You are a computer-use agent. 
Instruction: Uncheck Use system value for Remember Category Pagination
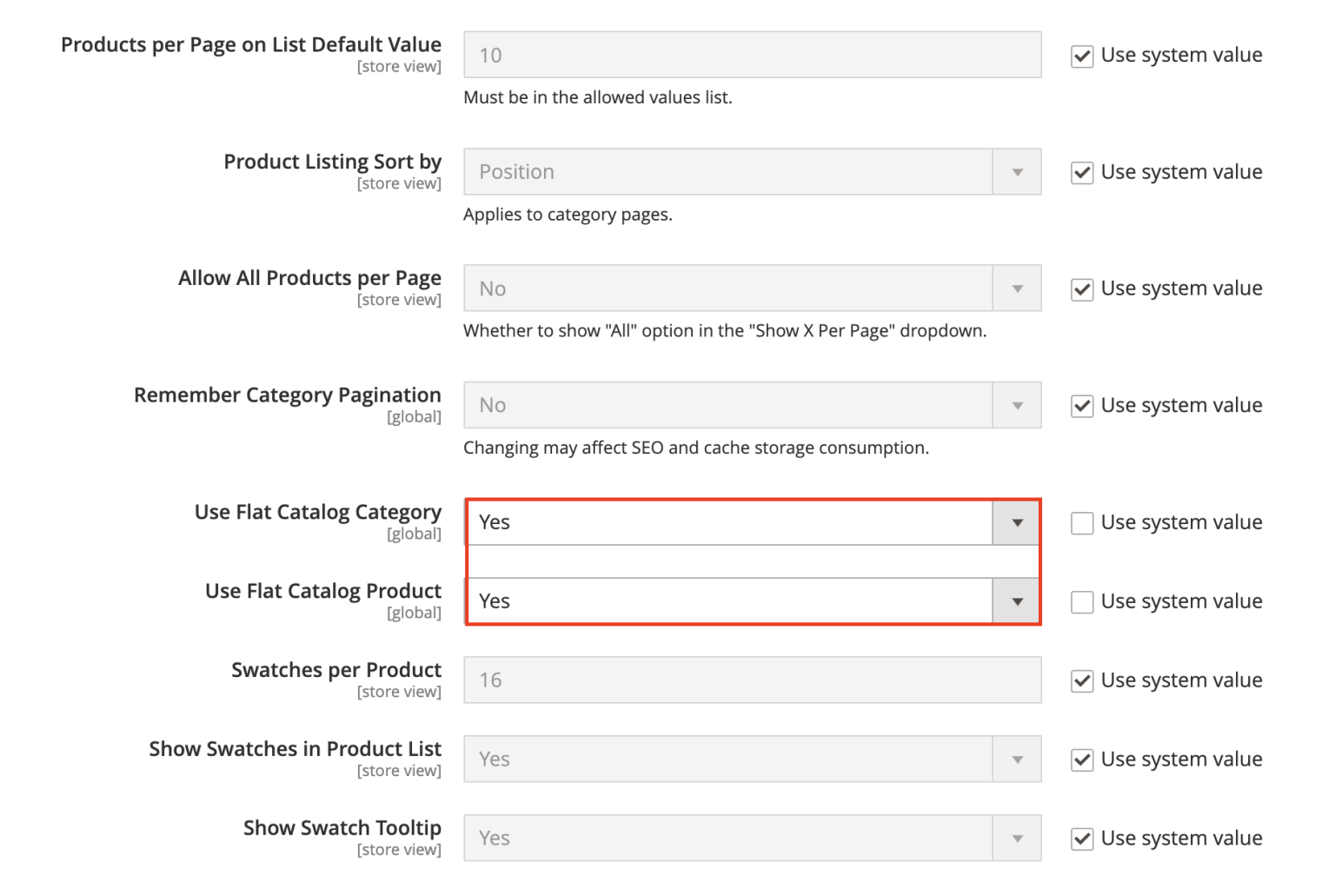click(x=1081, y=406)
